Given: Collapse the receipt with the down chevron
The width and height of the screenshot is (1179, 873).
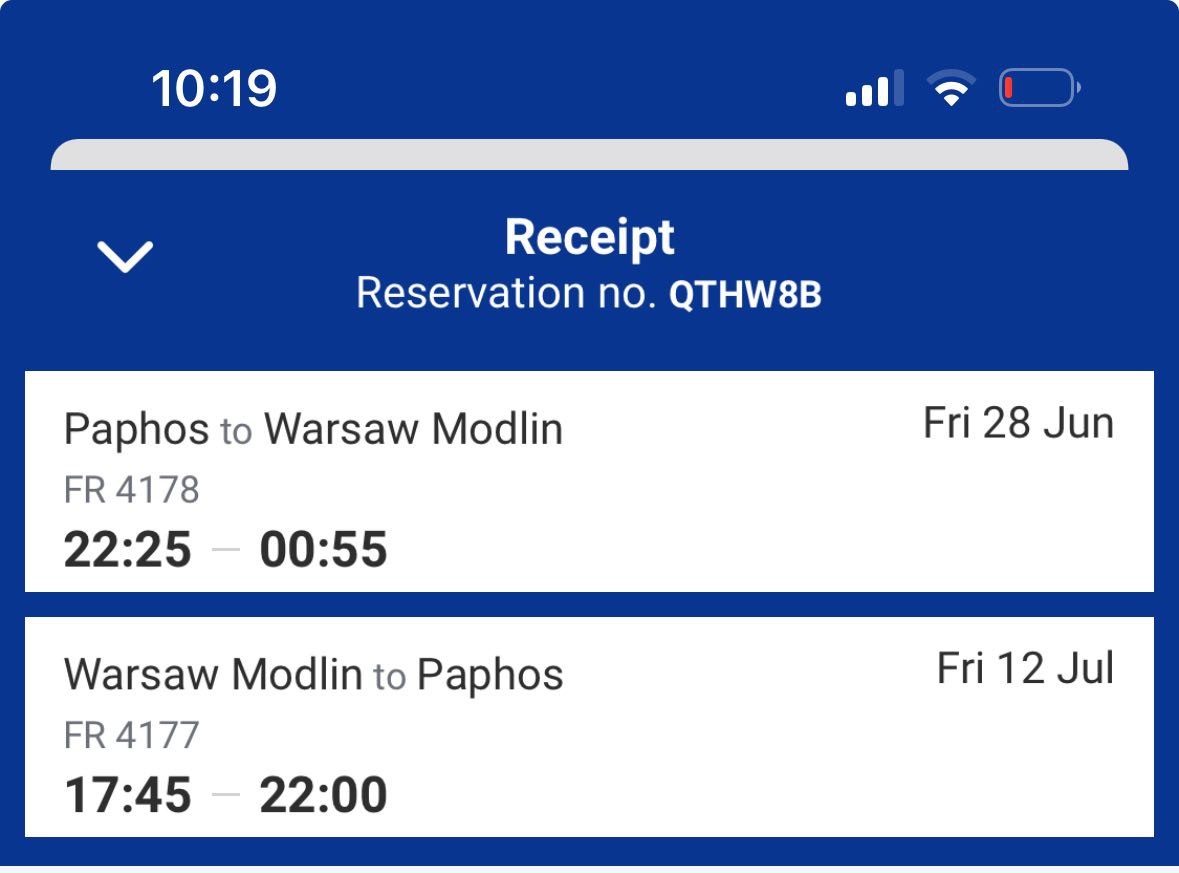Looking at the screenshot, I should tap(125, 257).
